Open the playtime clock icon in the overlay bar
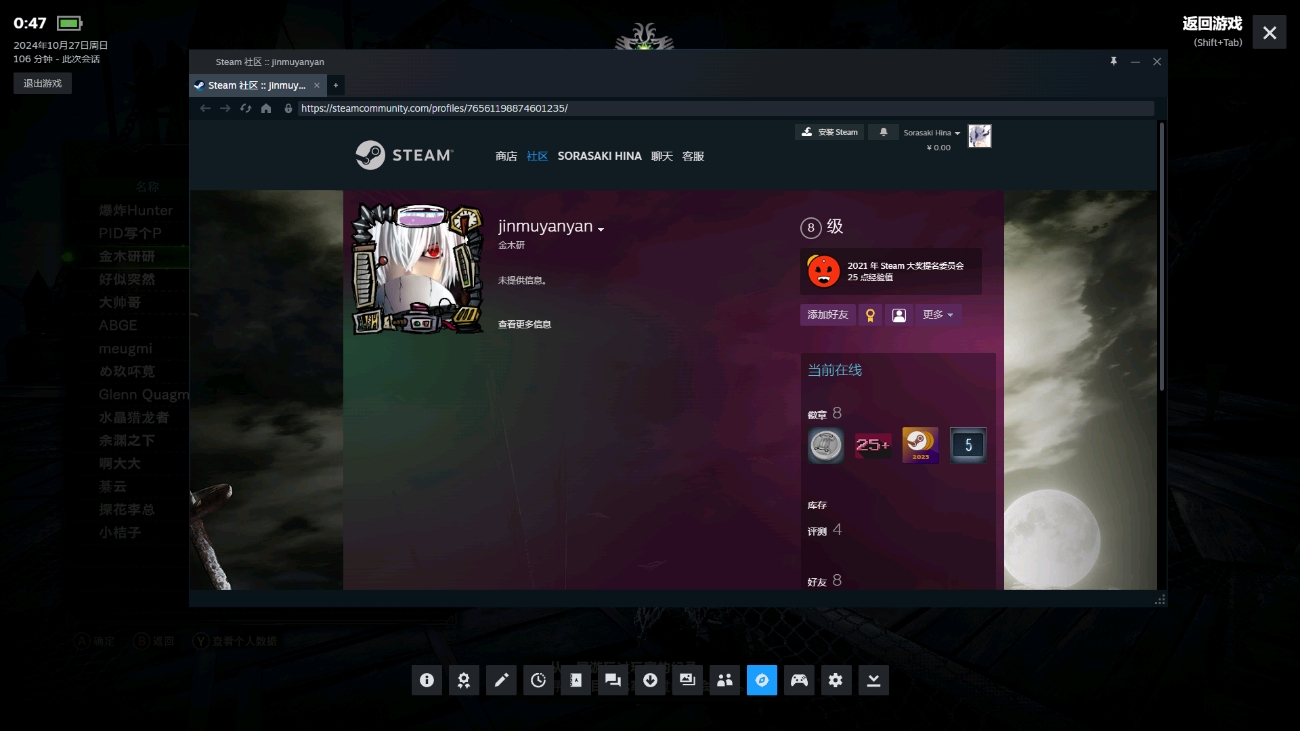Screen dimensions: 1300x731 tap(538, 680)
